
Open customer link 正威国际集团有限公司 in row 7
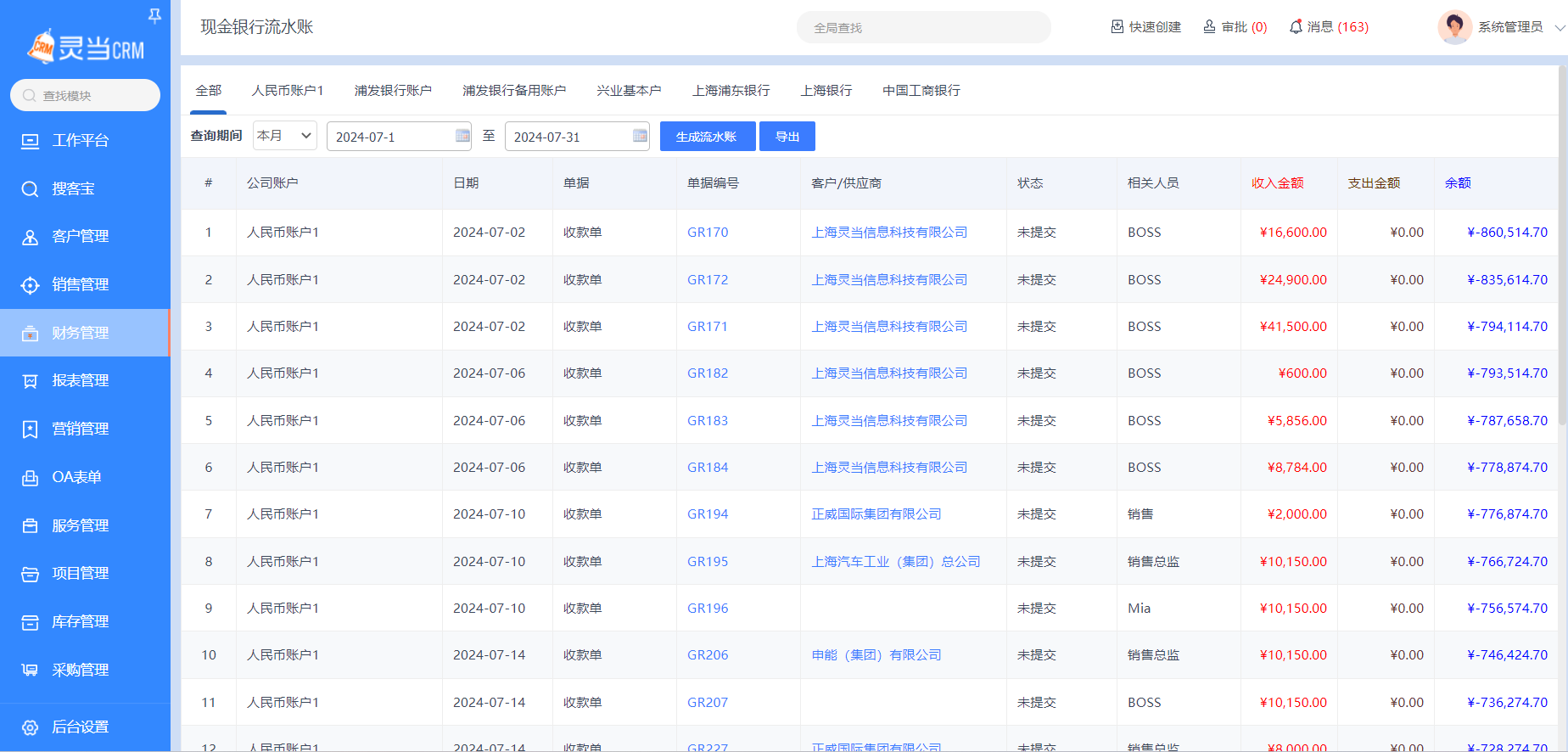tap(876, 514)
